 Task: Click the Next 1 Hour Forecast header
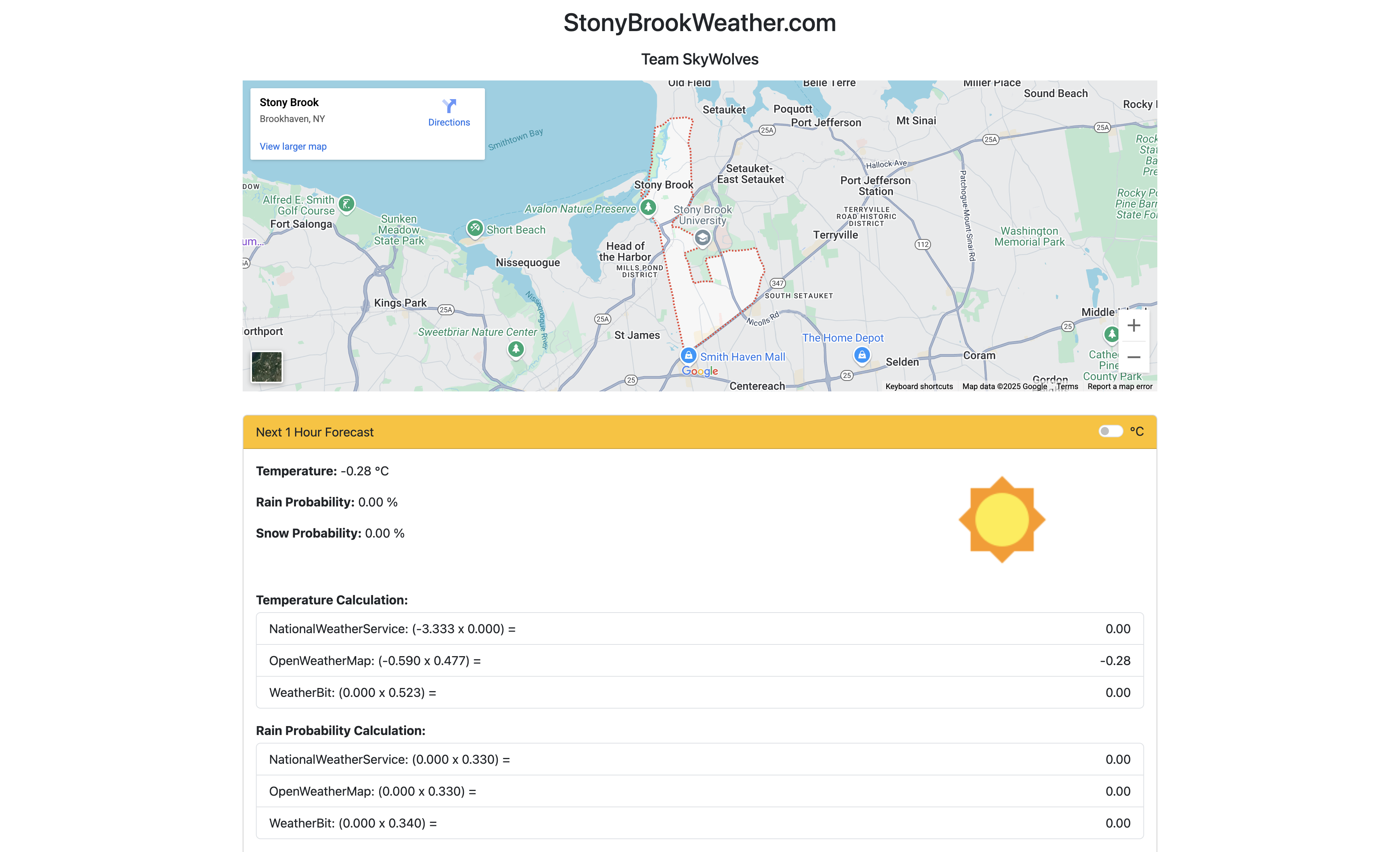(314, 432)
